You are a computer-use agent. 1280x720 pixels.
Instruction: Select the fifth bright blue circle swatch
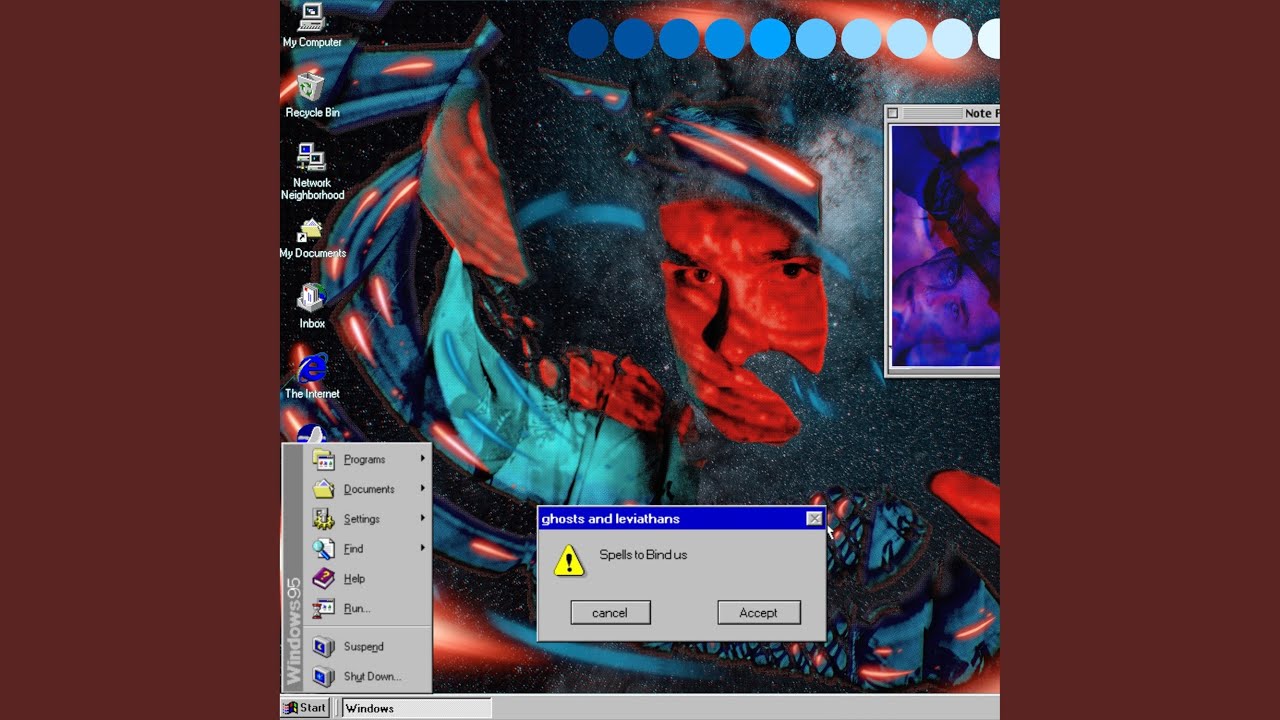coord(770,38)
